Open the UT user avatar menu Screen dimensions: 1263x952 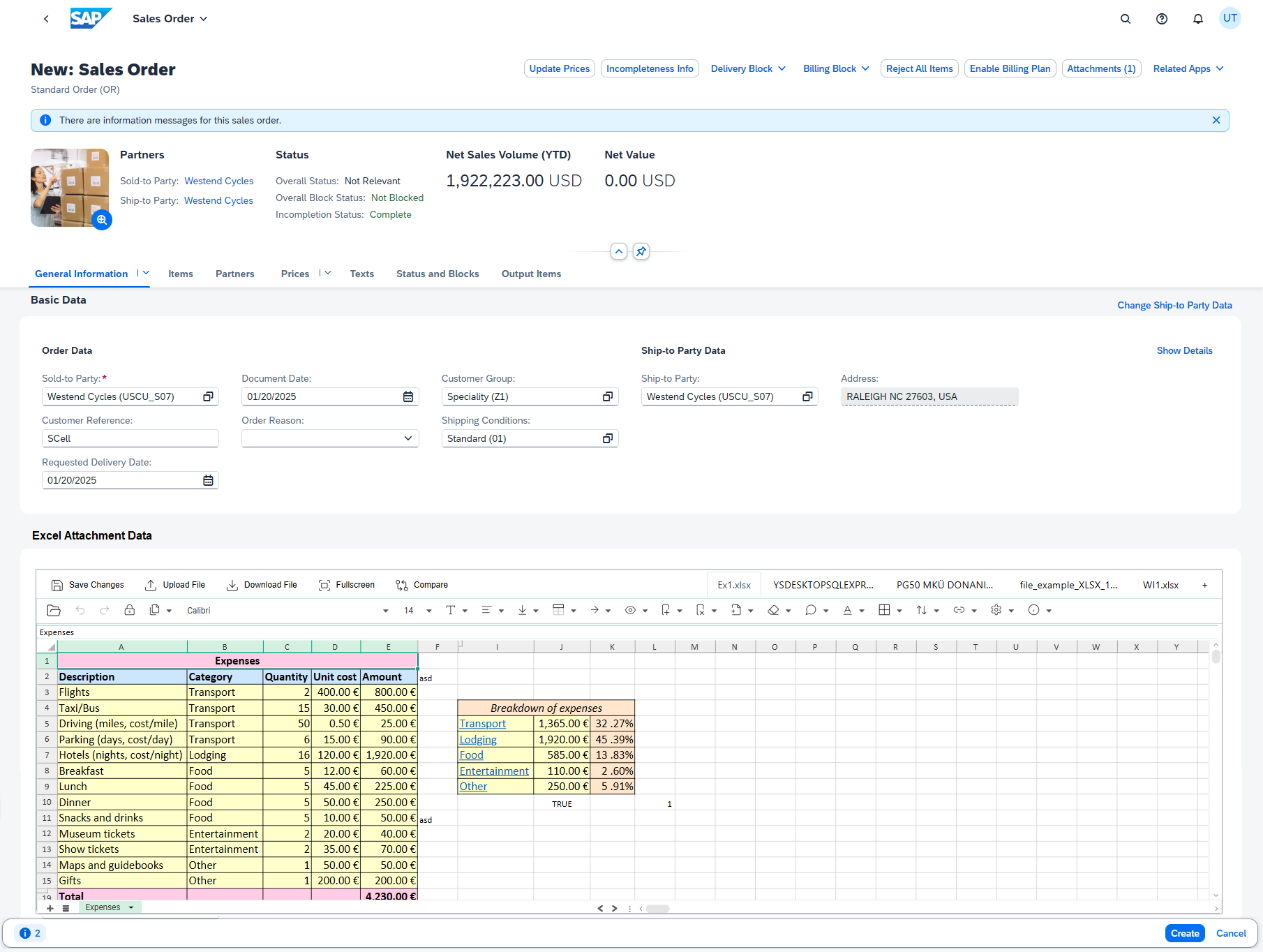click(1230, 18)
